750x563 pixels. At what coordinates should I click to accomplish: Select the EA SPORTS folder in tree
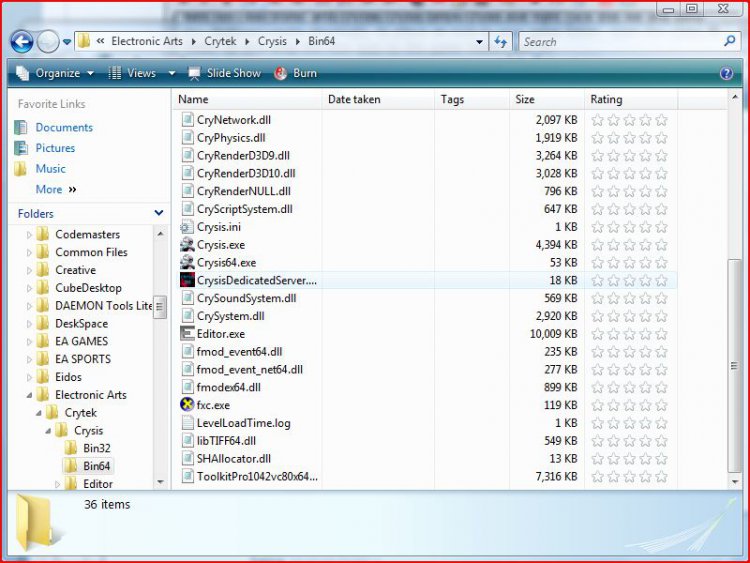point(83,359)
